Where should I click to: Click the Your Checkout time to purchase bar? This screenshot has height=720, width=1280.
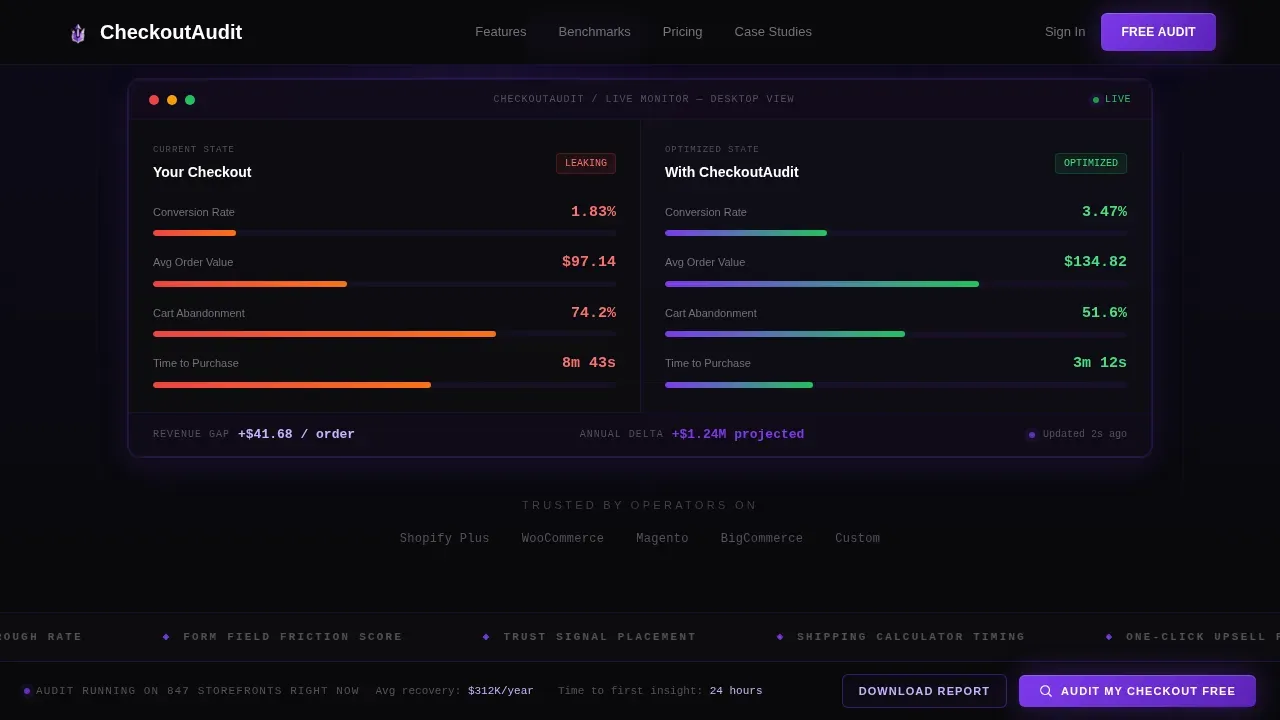(x=384, y=385)
